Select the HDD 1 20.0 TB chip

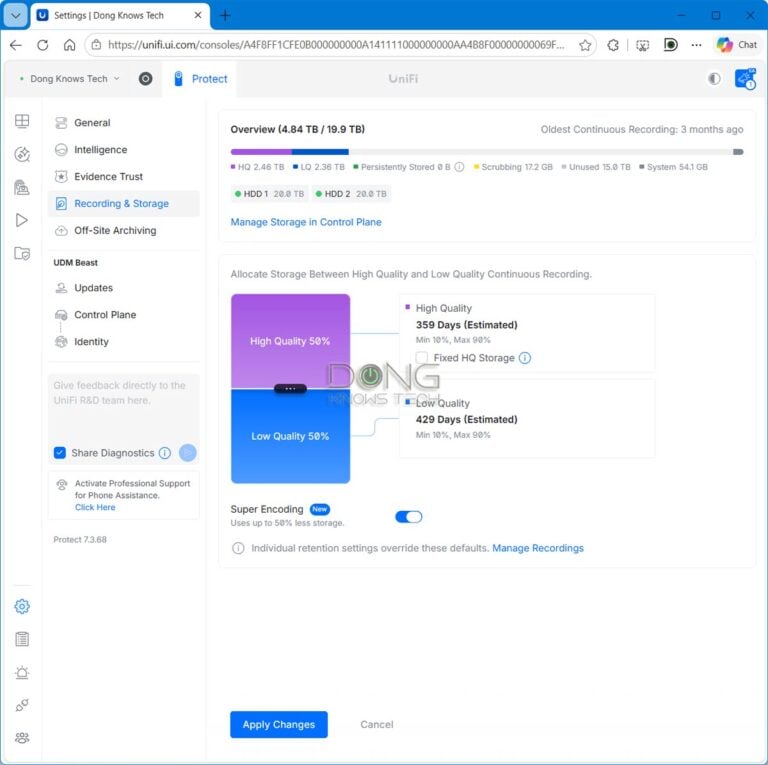269,194
